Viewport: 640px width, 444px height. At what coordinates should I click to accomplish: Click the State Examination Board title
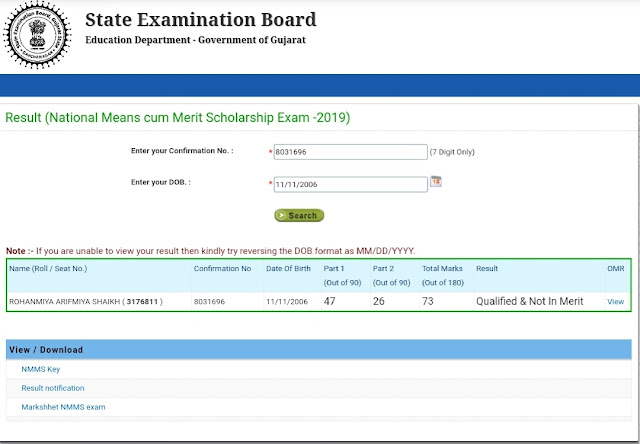200,20
